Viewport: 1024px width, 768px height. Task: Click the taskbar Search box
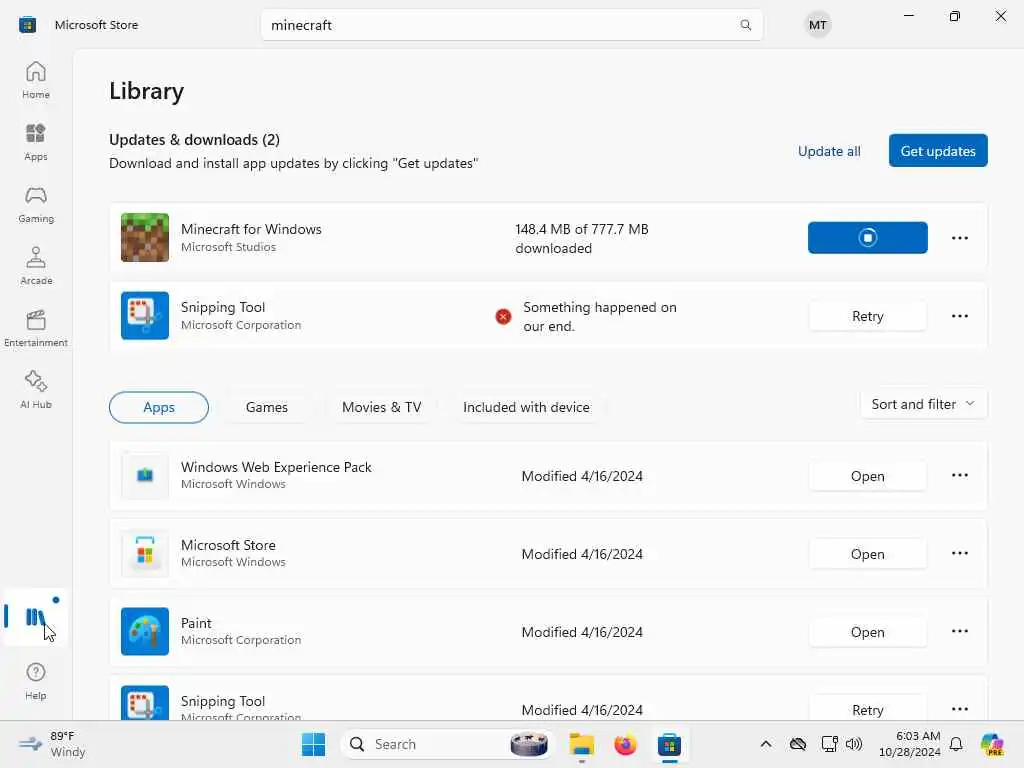[446, 744]
